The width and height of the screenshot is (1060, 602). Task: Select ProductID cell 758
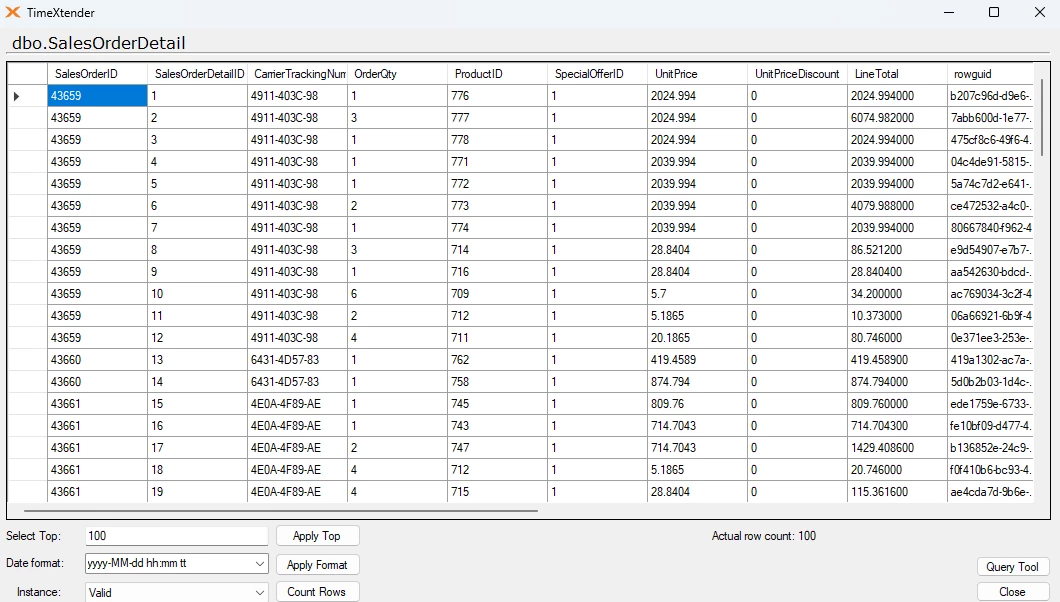point(498,382)
